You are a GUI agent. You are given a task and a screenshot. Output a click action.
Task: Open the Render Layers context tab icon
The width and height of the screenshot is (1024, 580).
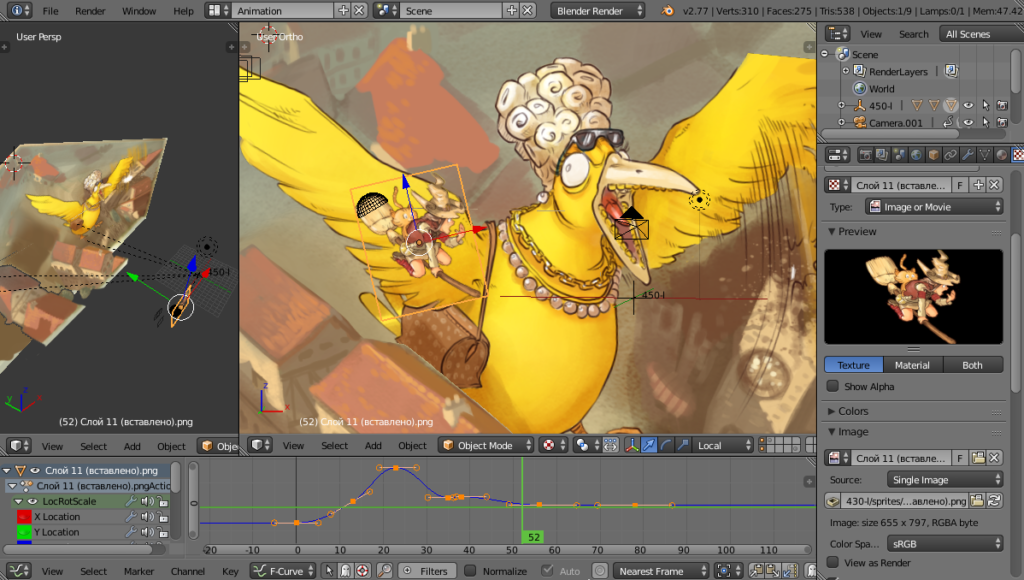pos(882,155)
